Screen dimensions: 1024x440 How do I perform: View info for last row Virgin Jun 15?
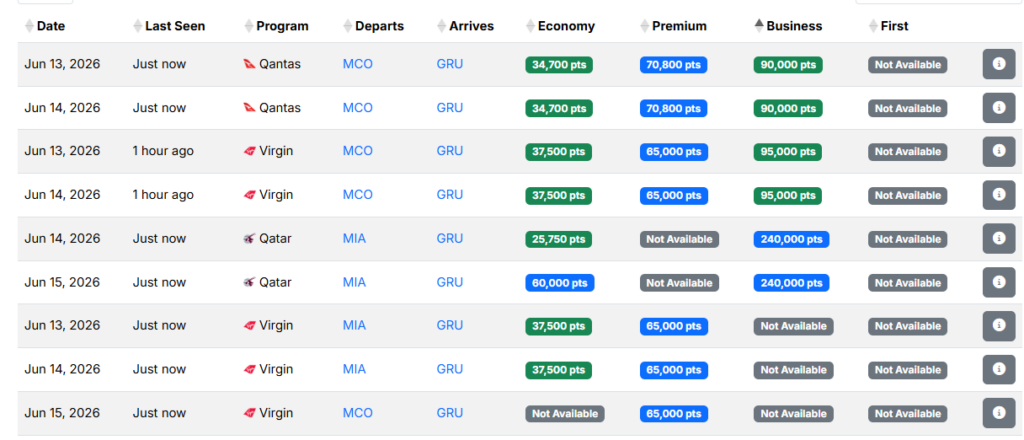click(998, 413)
